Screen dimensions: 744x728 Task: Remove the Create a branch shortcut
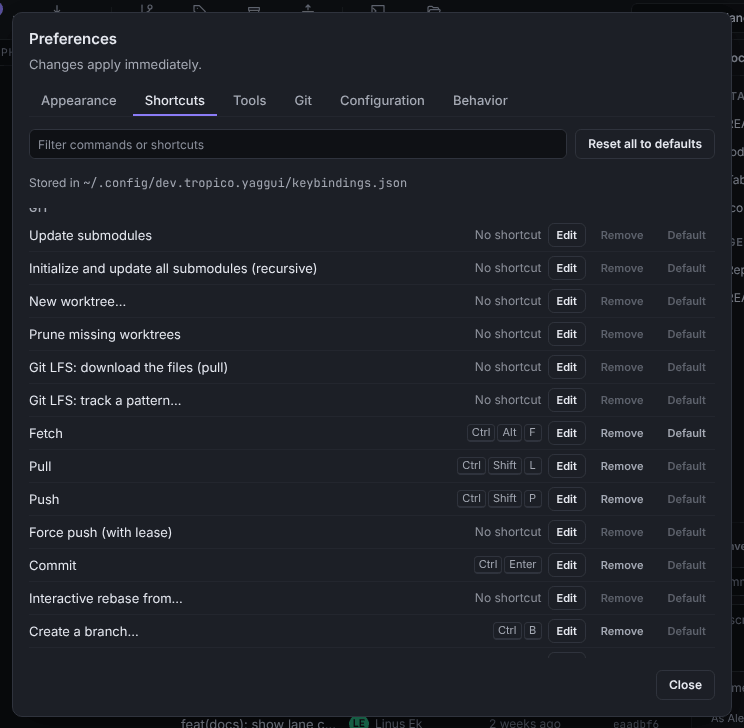coord(622,631)
